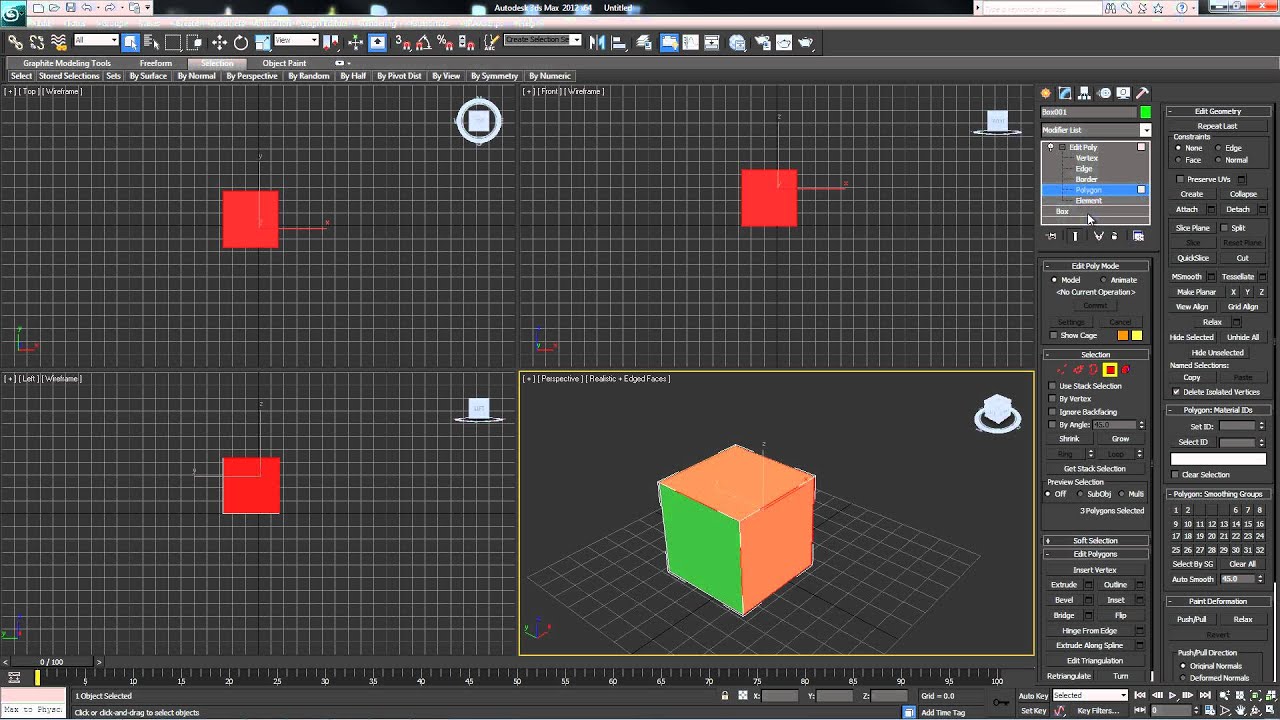Click the Extrude button

tap(1064, 585)
